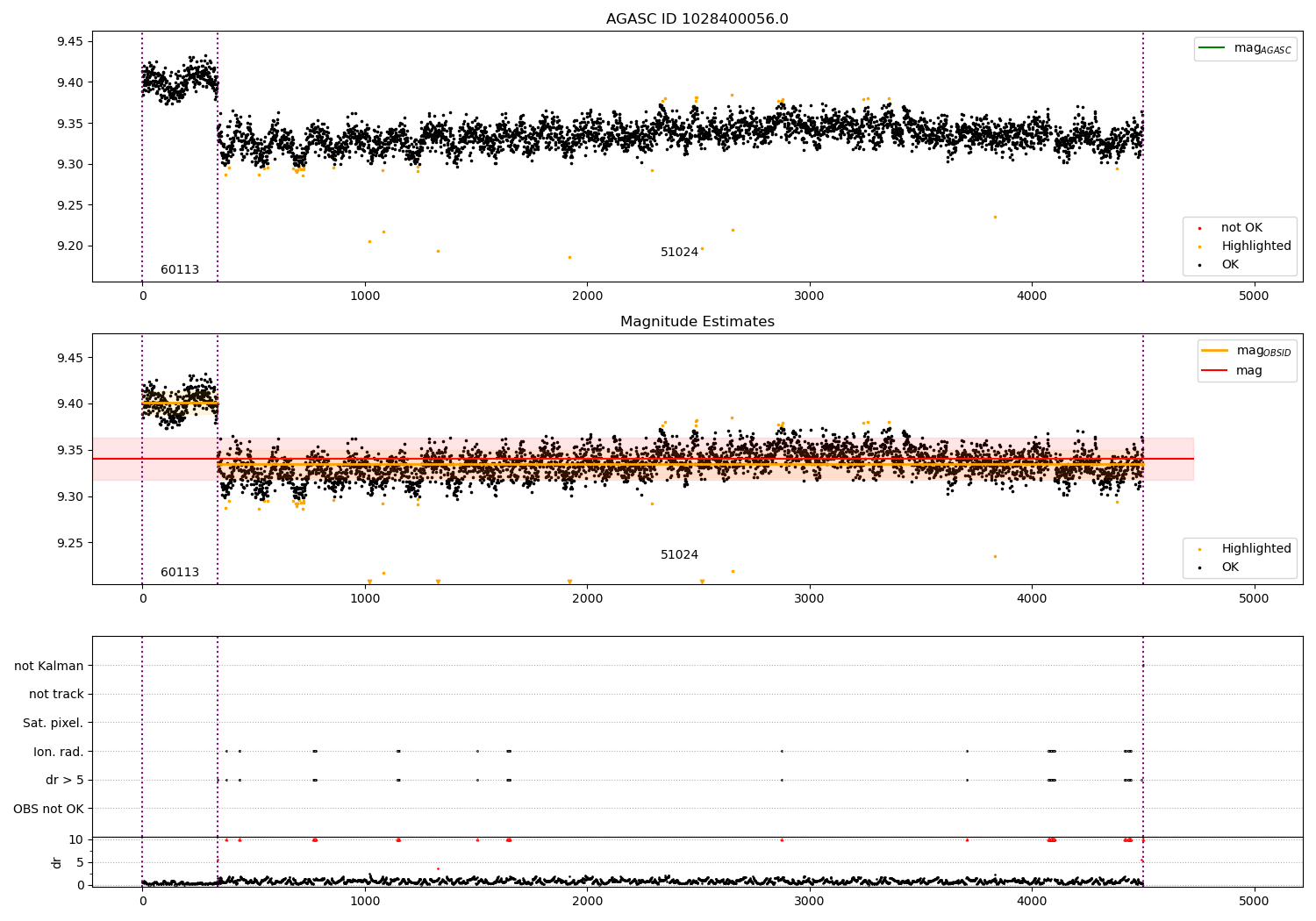
Task: Click the rotated "dr" y-axis label
Action: click(57, 862)
